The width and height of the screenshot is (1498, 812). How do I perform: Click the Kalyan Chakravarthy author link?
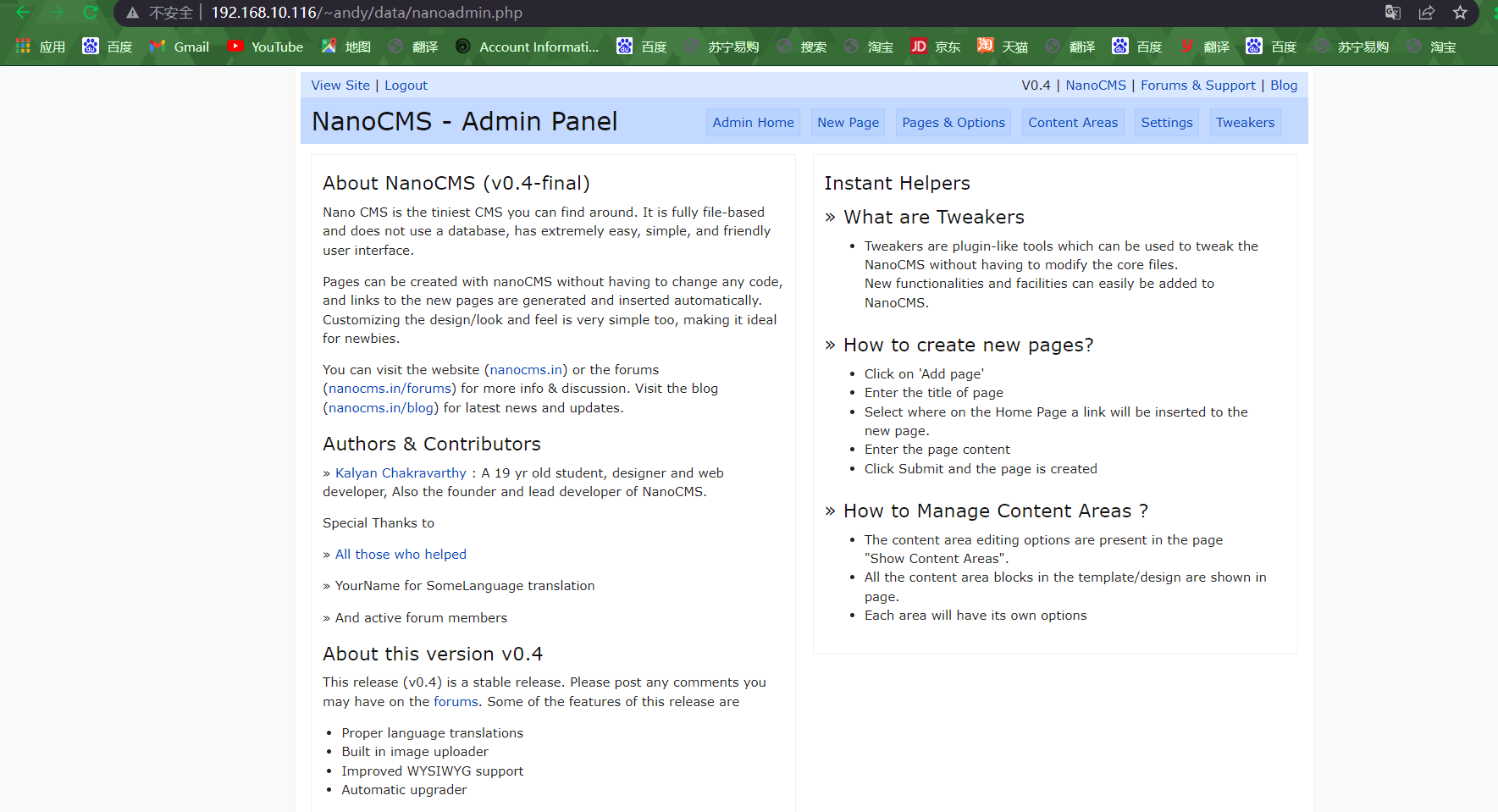[401, 473]
